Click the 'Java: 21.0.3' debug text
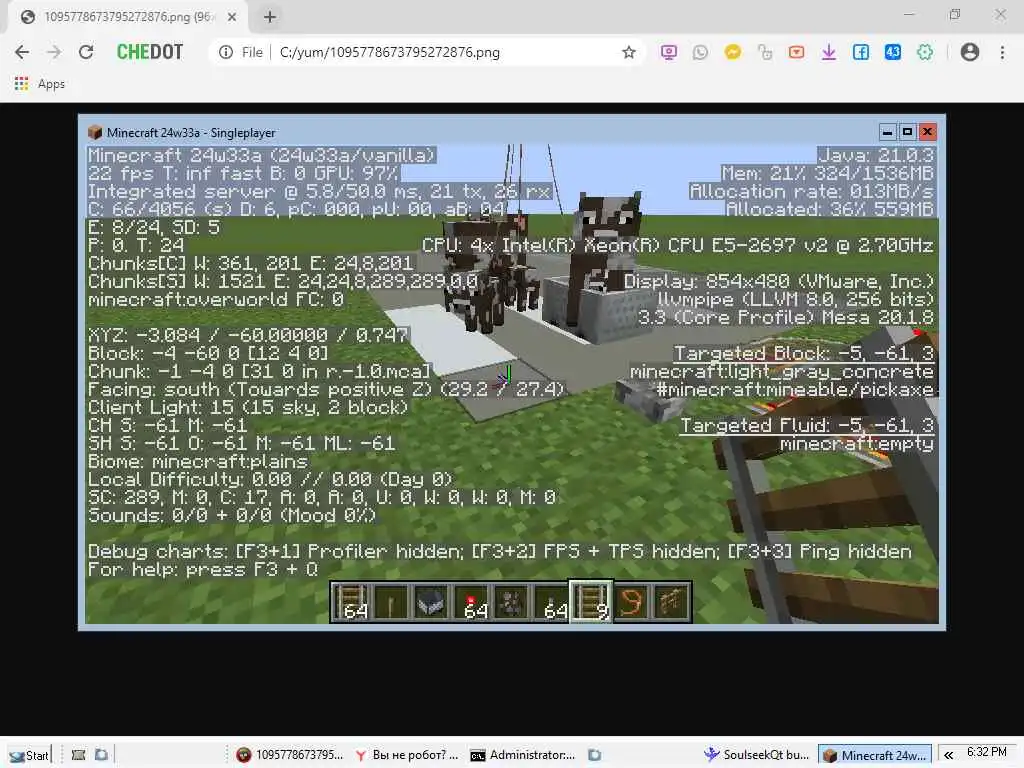Viewport: 1024px width, 768px height. pos(876,155)
